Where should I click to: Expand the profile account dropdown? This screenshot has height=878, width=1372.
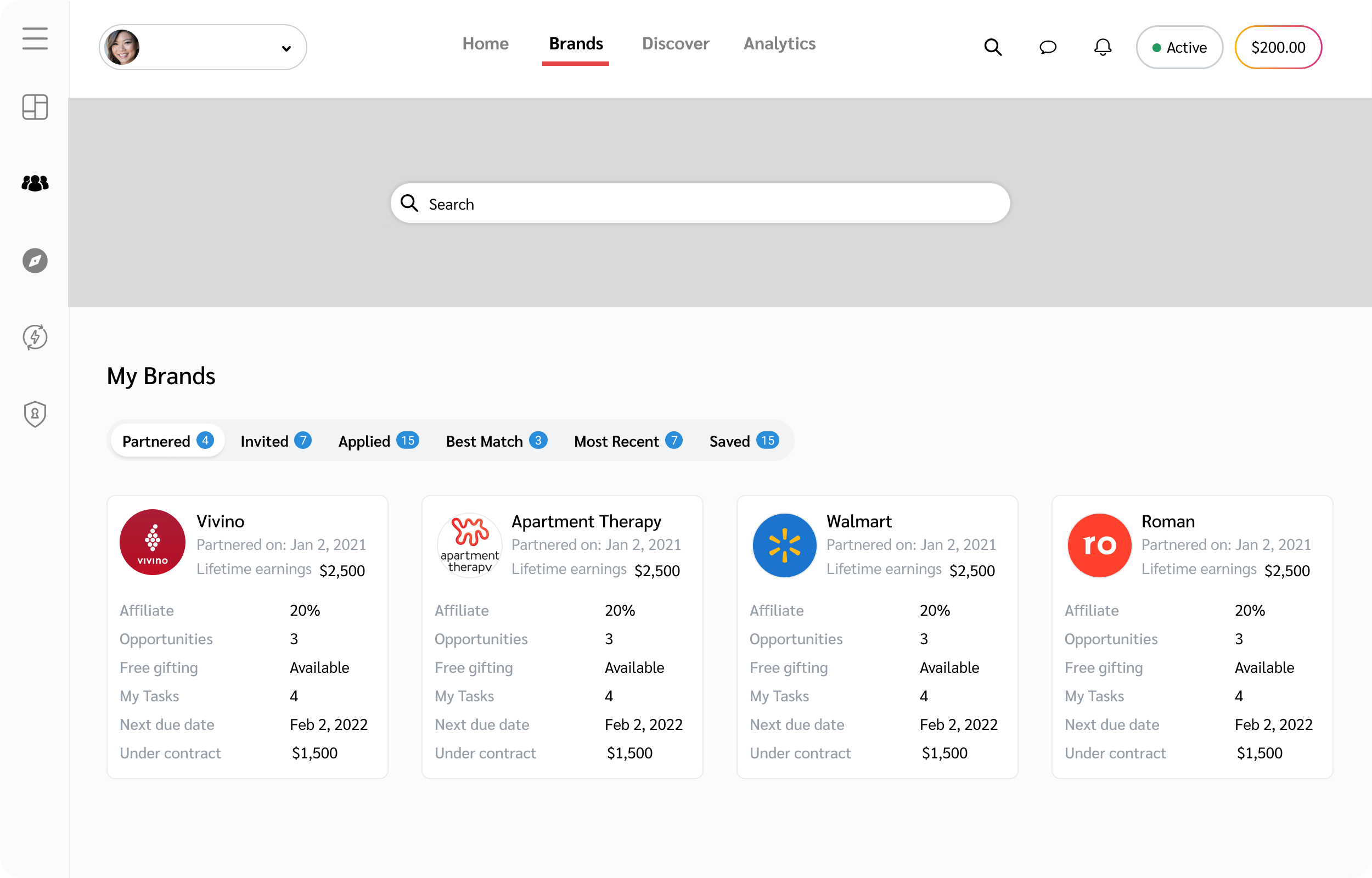coord(203,47)
